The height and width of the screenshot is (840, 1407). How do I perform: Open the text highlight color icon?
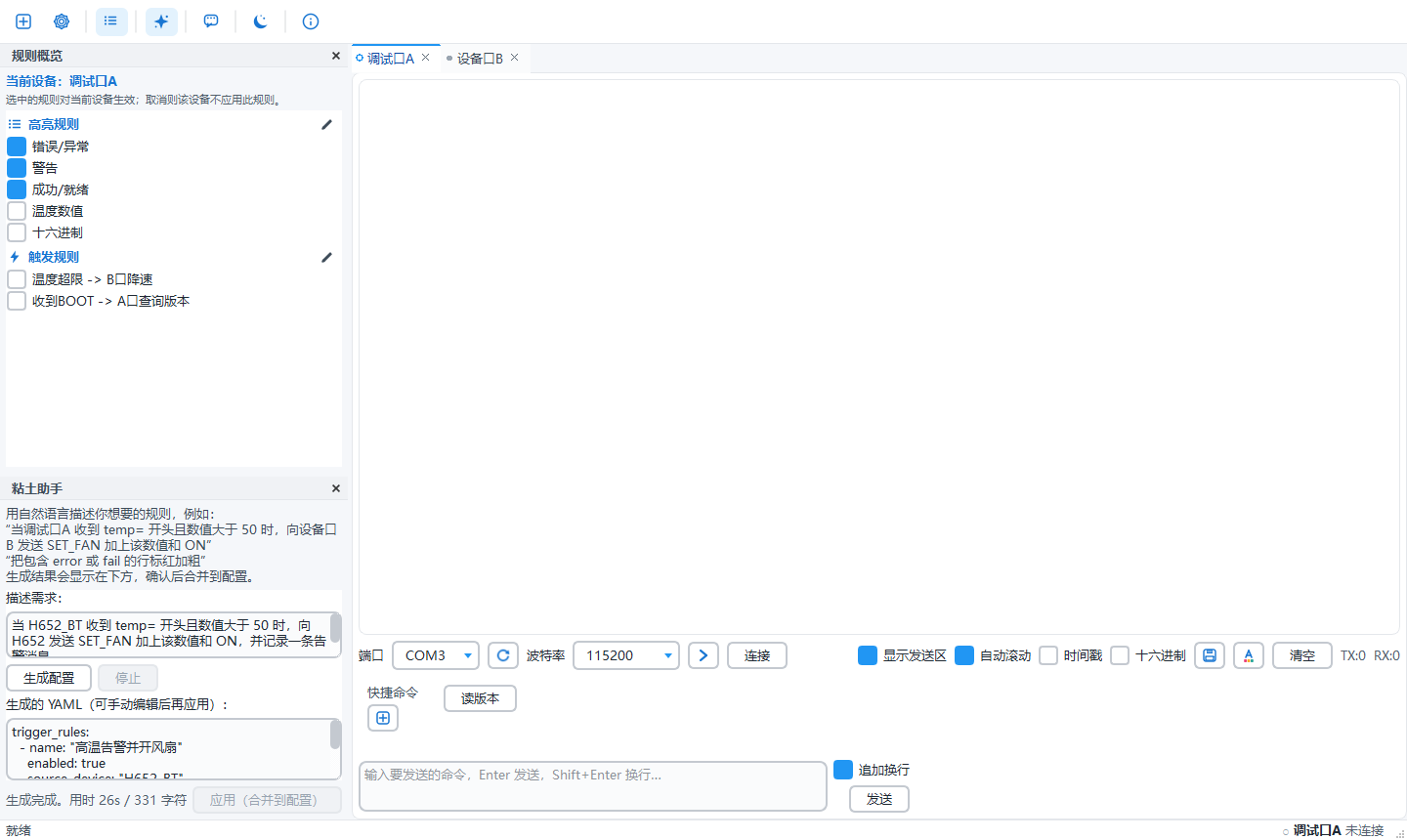(x=1249, y=655)
